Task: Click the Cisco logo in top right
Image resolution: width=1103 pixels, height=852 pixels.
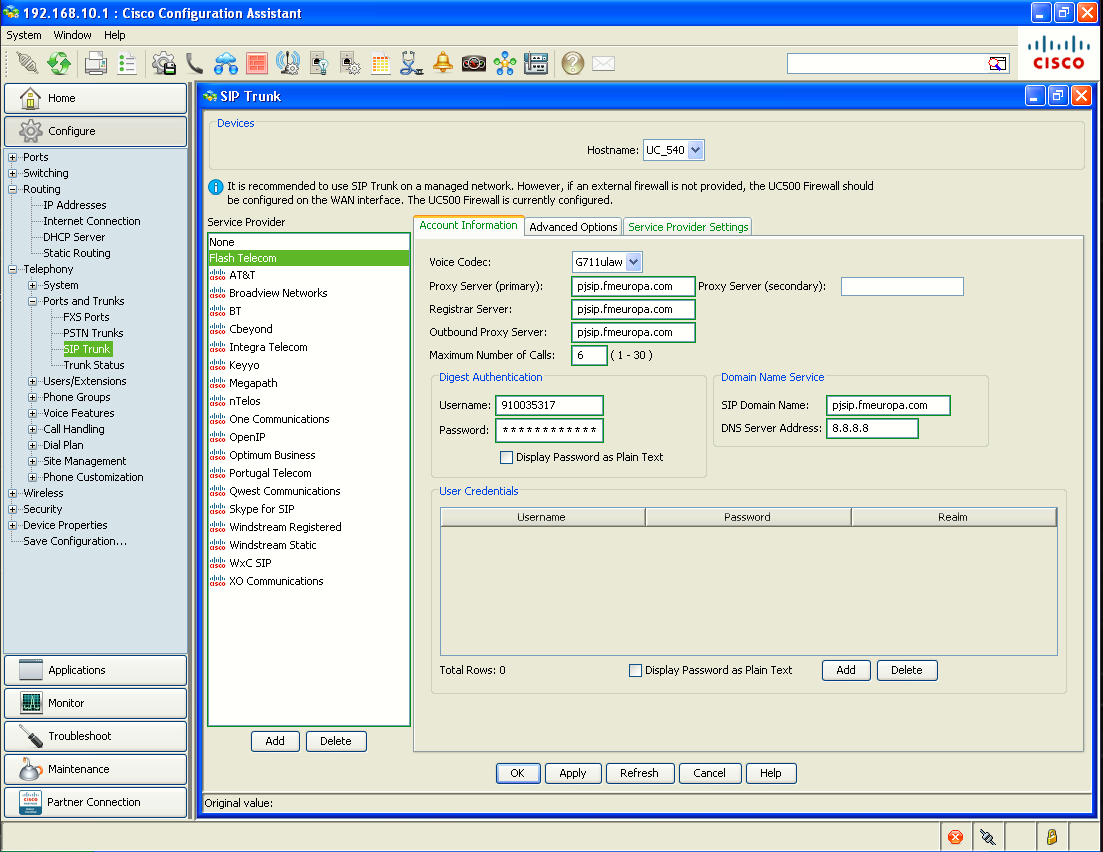Action: click(1059, 53)
